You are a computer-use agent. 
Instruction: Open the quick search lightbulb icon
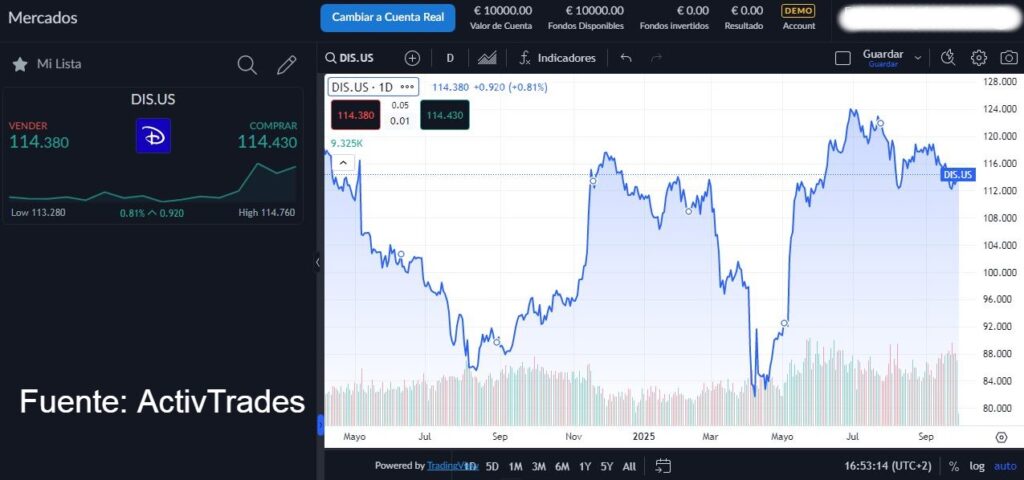click(949, 58)
